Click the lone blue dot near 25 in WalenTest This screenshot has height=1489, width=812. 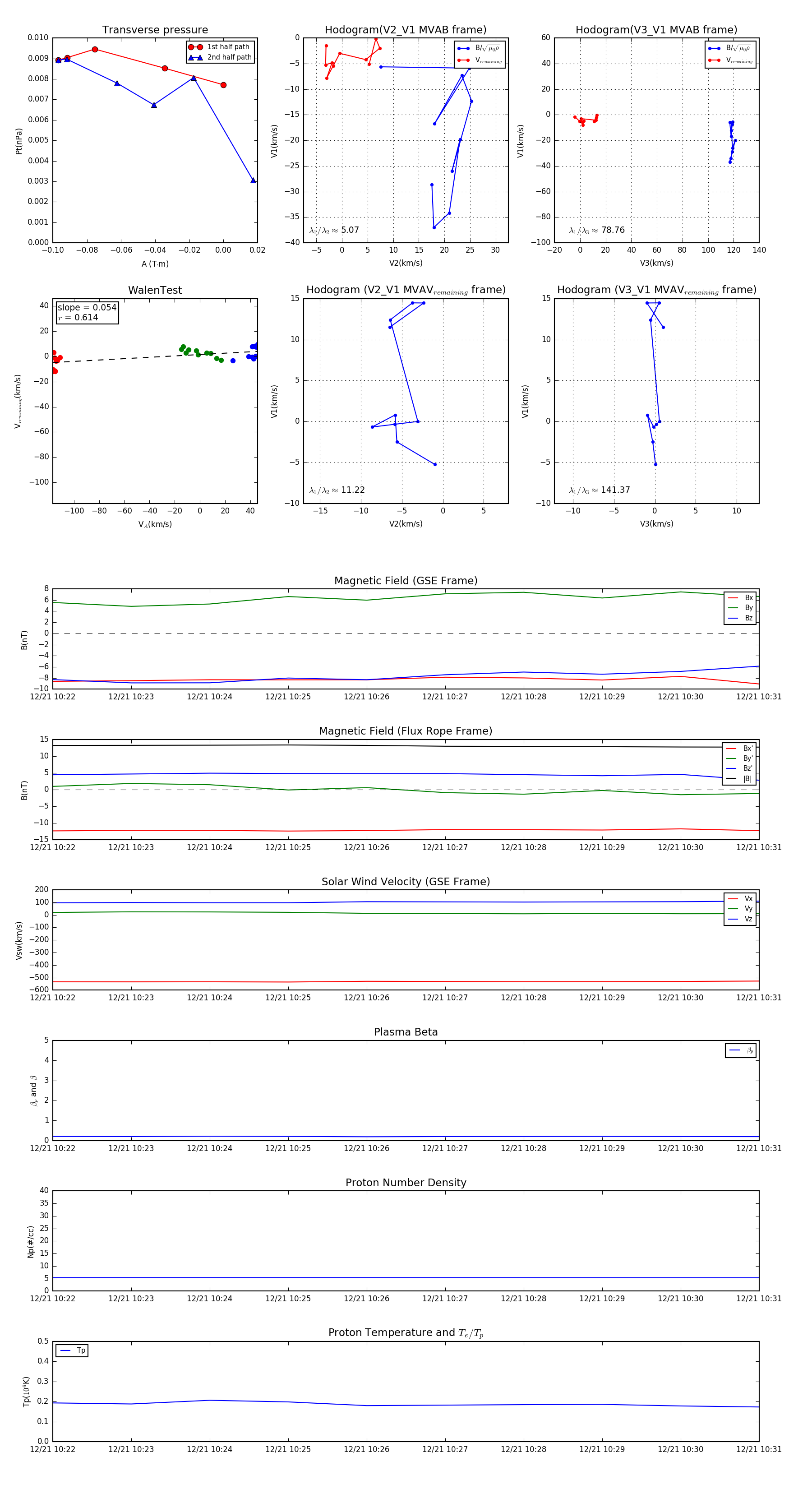(x=233, y=361)
